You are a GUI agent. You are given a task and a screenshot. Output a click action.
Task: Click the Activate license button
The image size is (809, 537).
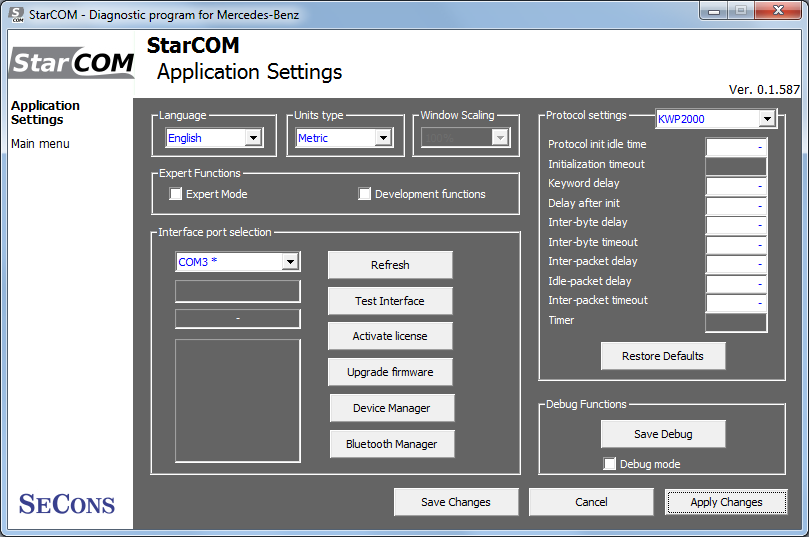click(x=390, y=336)
